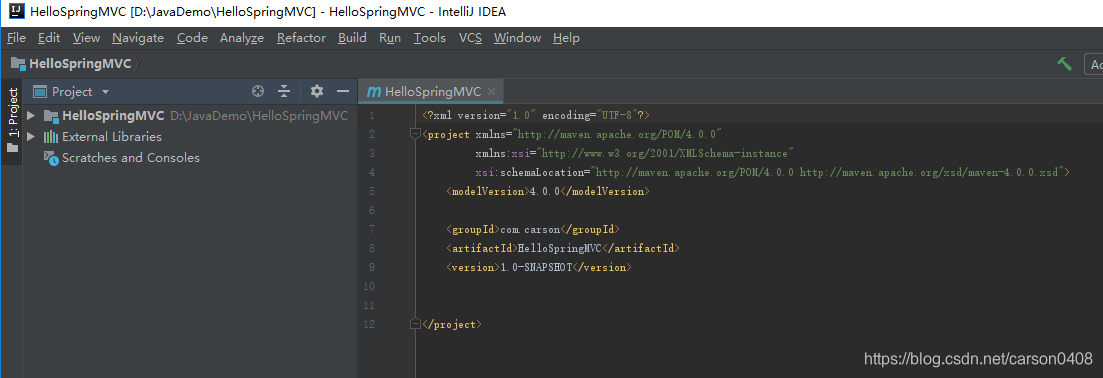Open the File menu
Viewport: 1103px width, 378px height.
pyautogui.click(x=16, y=38)
